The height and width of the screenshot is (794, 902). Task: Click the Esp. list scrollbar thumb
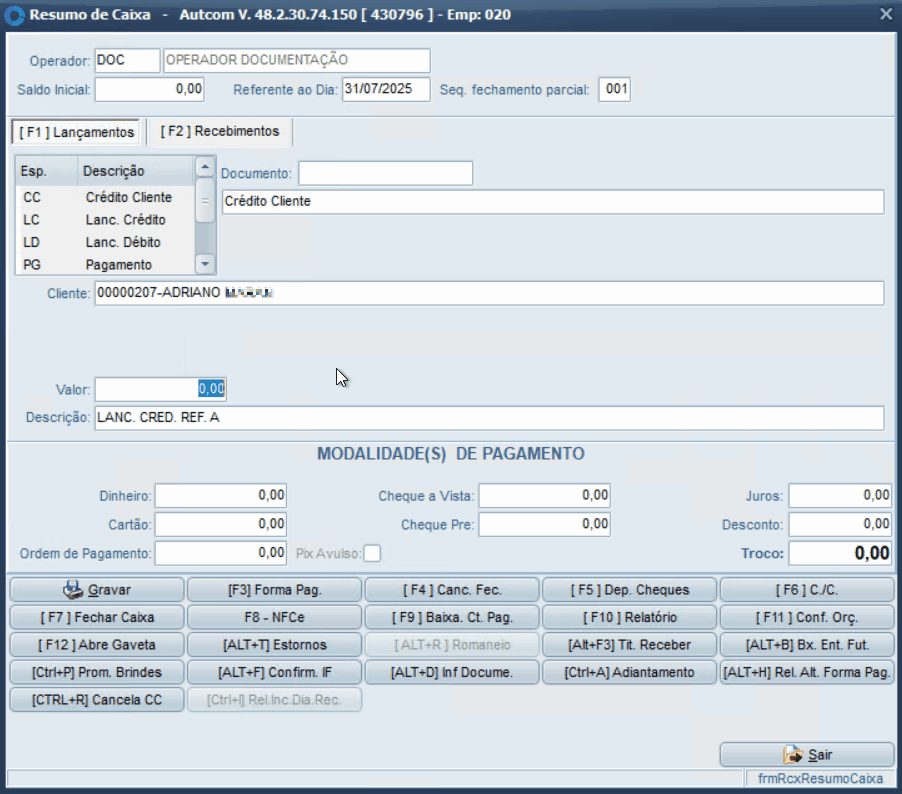pos(205,201)
